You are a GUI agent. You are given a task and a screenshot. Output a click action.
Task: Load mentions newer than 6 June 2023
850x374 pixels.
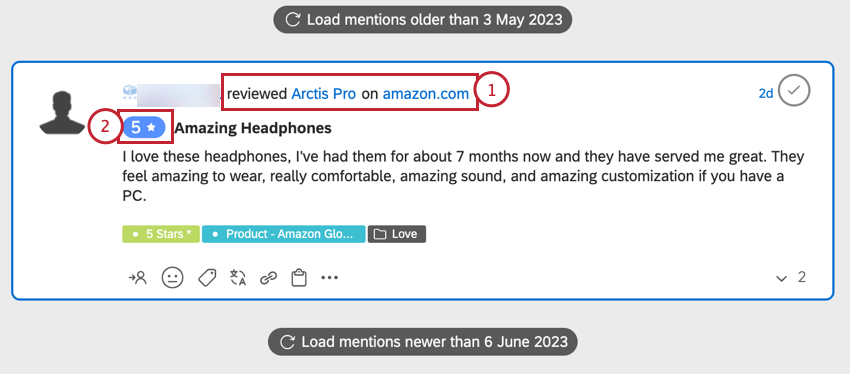pos(423,342)
